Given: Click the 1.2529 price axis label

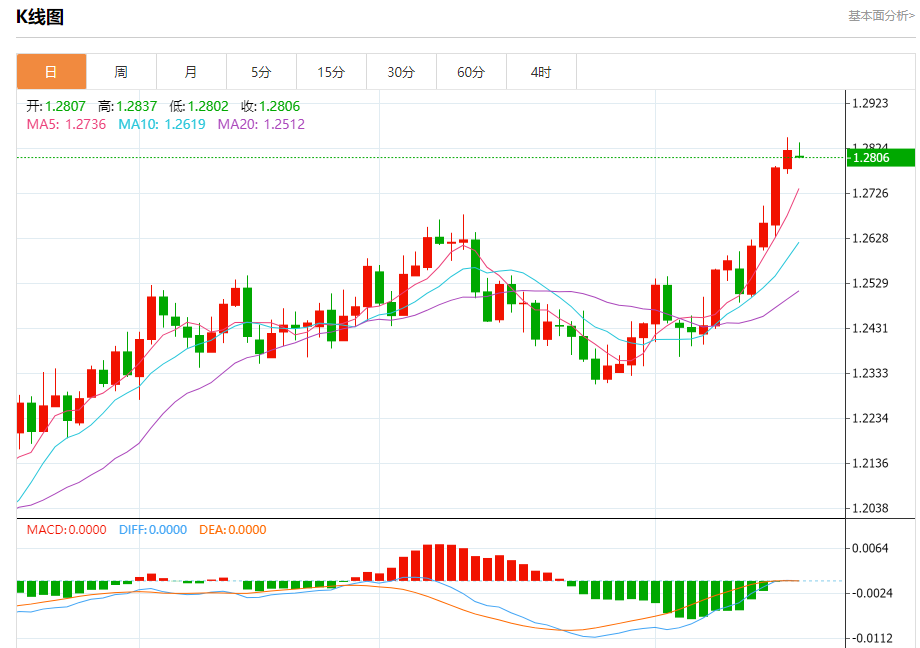Looking at the screenshot, I should coord(870,283).
